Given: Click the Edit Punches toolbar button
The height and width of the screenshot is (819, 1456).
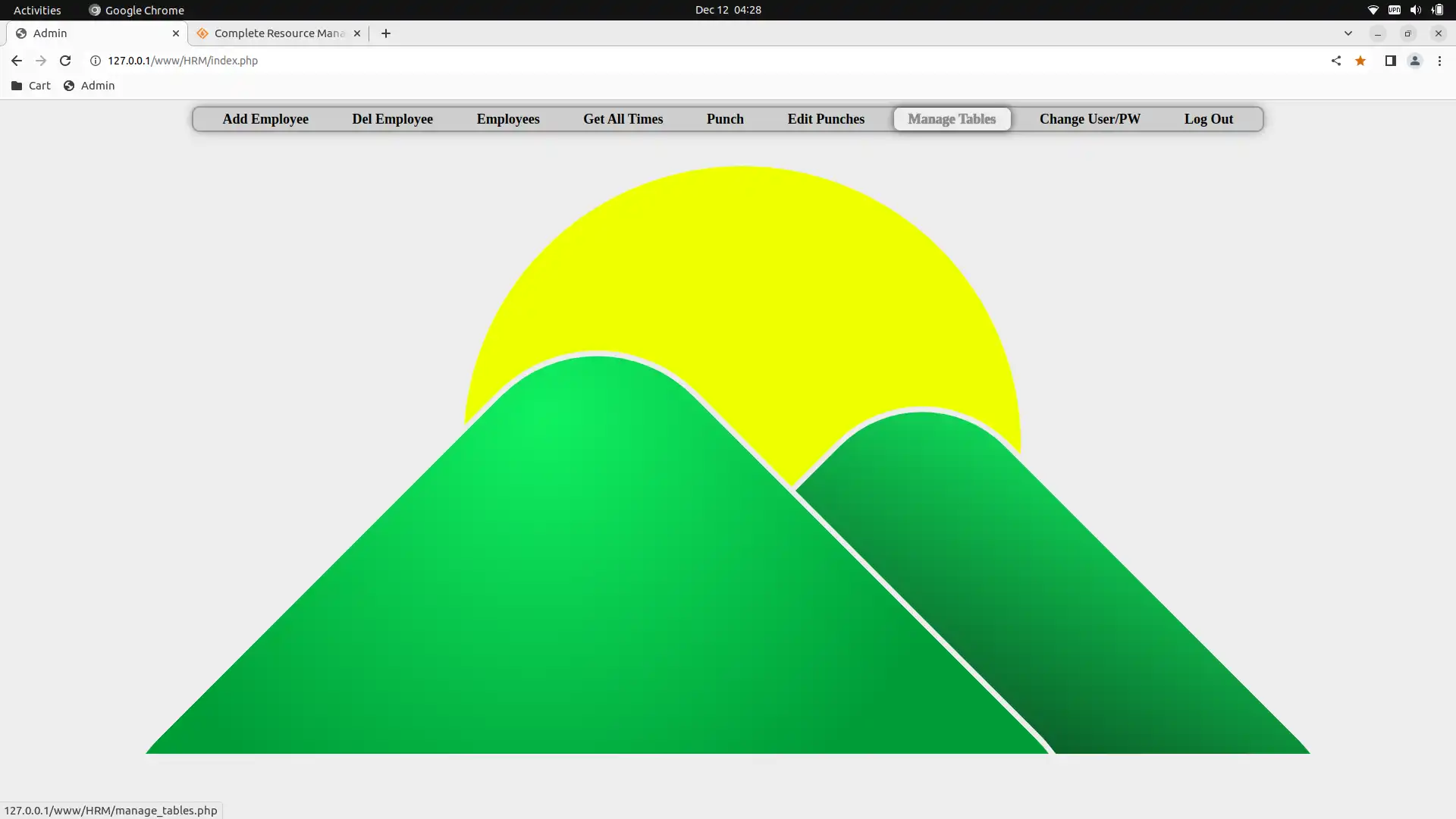Looking at the screenshot, I should pos(826,119).
